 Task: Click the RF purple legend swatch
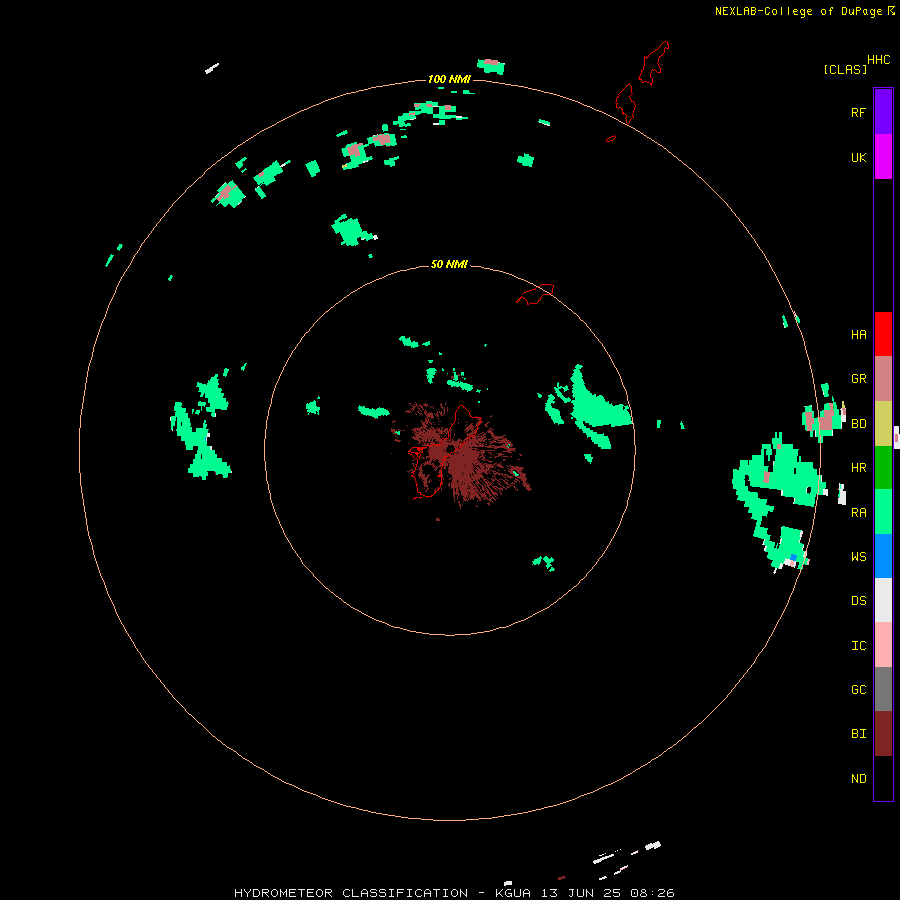[883, 111]
